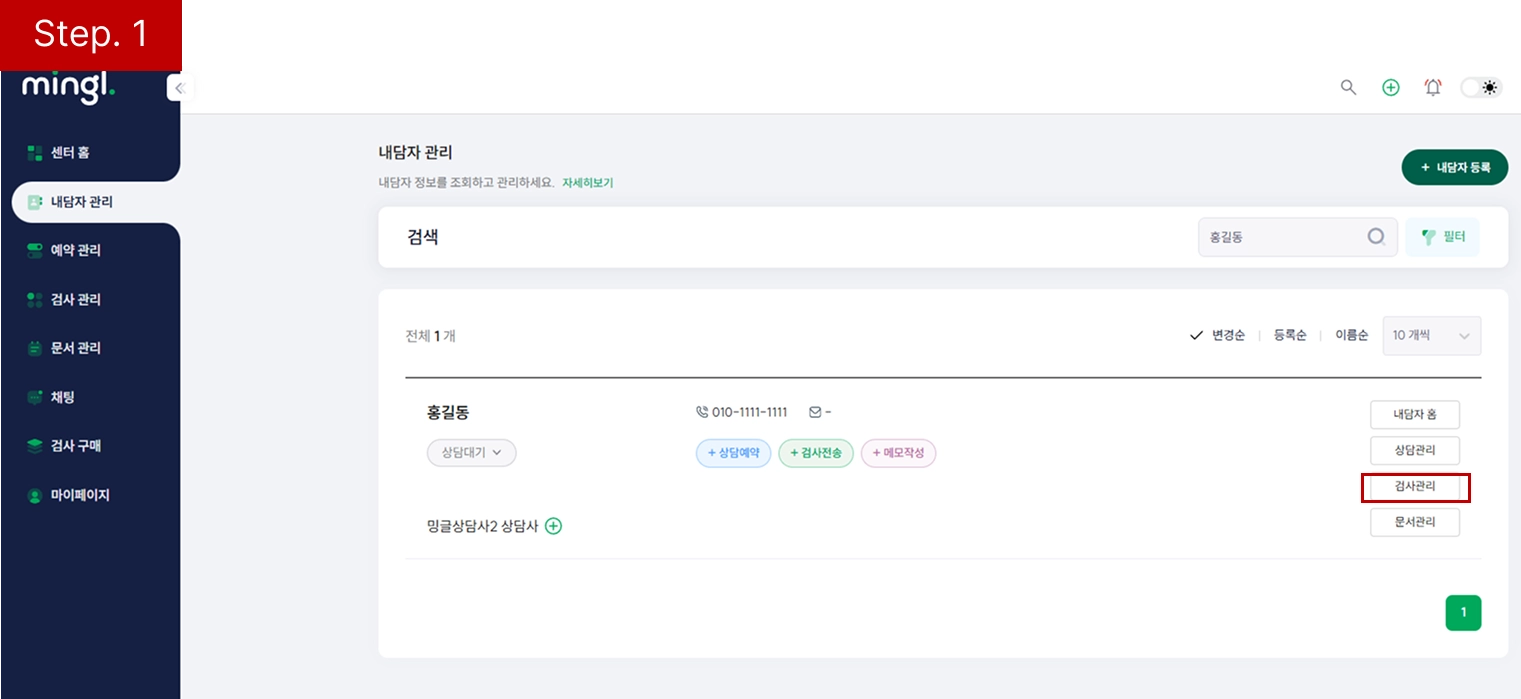Open the 자세히보기 link
The width and height of the screenshot is (1521, 699).
pos(587,183)
